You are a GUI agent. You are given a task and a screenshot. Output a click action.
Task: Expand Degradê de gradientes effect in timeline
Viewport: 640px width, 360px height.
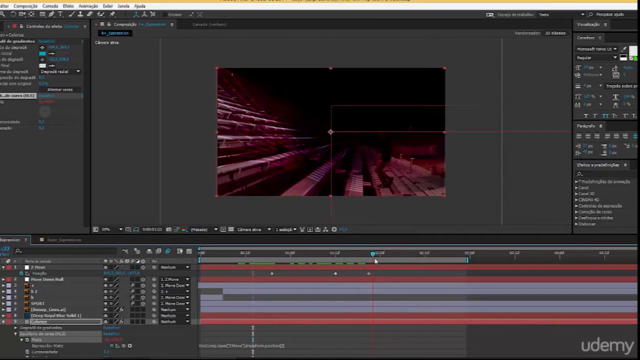pyautogui.click(x=16, y=328)
